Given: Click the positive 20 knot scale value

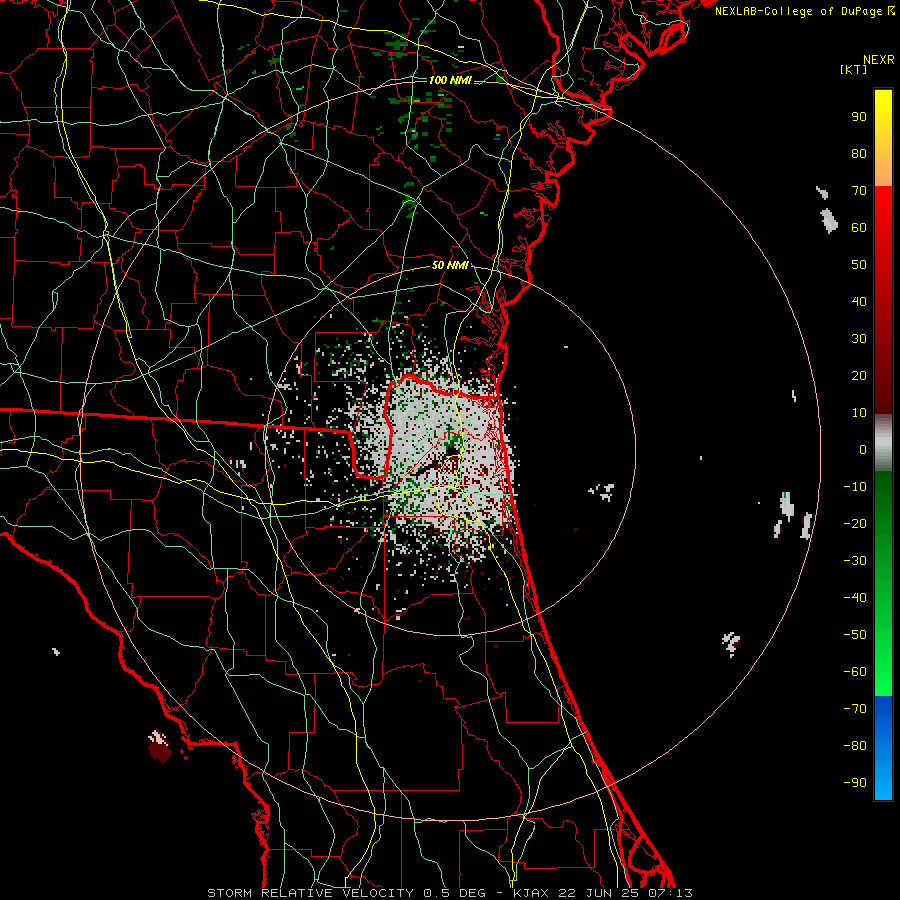Looking at the screenshot, I should click(859, 375).
